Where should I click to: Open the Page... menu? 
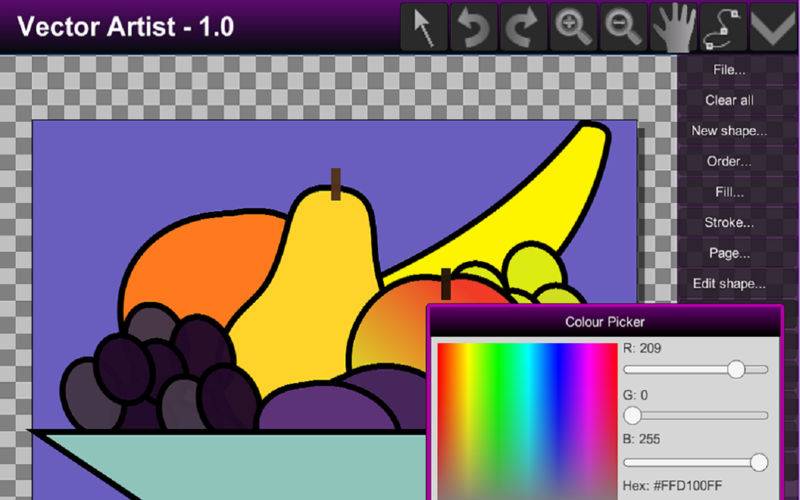[730, 253]
